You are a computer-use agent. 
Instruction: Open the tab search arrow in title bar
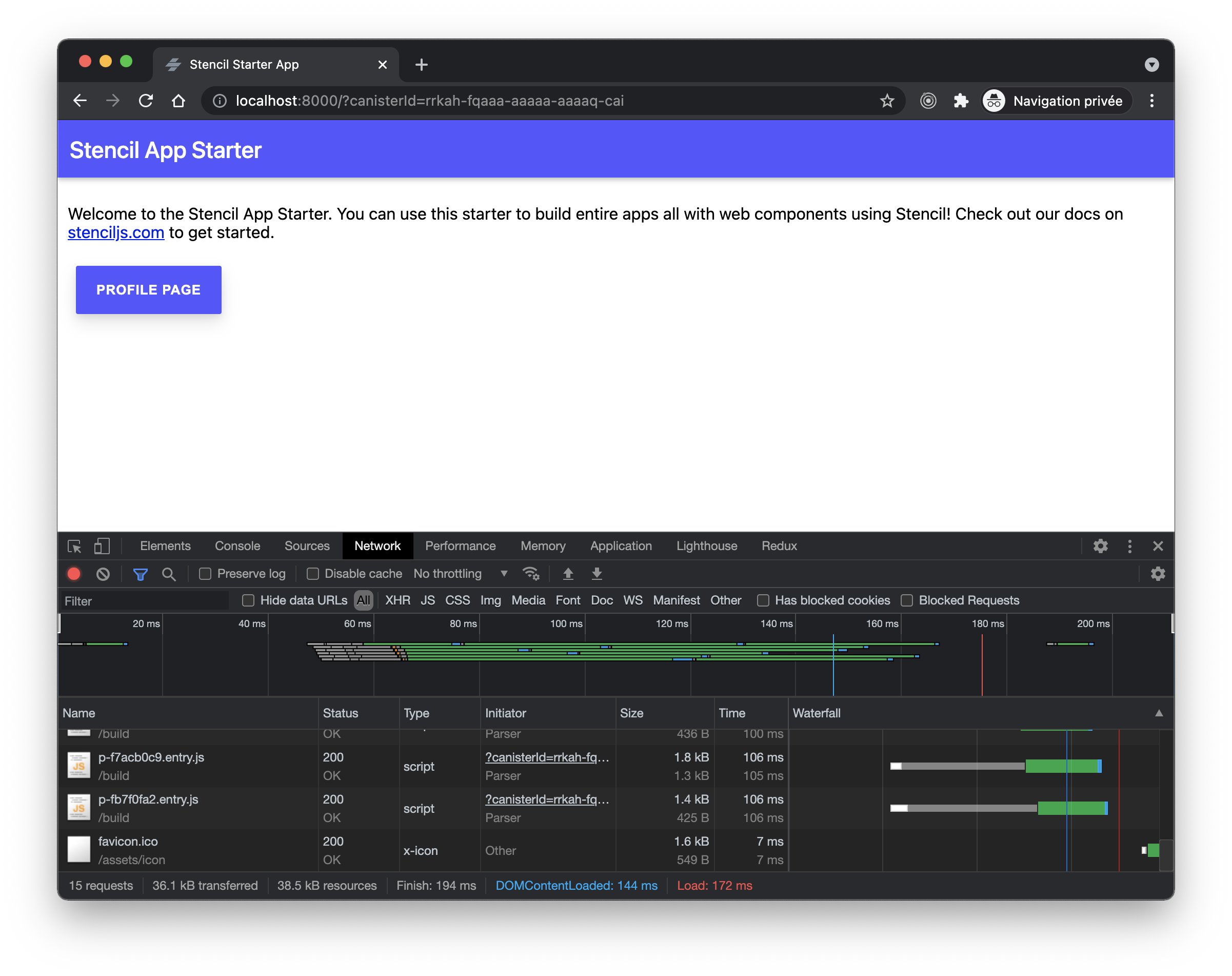(1151, 65)
